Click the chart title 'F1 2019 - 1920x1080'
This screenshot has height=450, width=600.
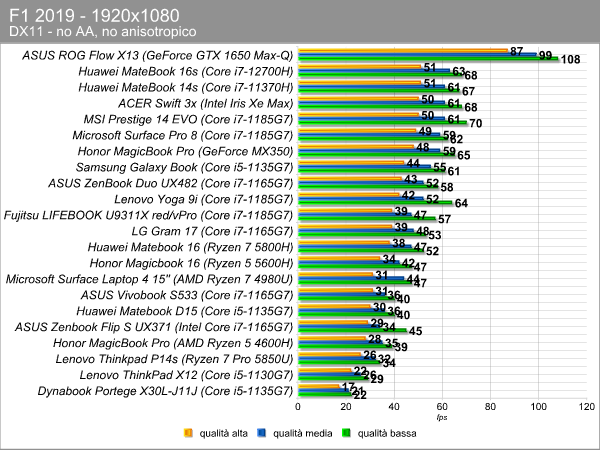coord(94,16)
